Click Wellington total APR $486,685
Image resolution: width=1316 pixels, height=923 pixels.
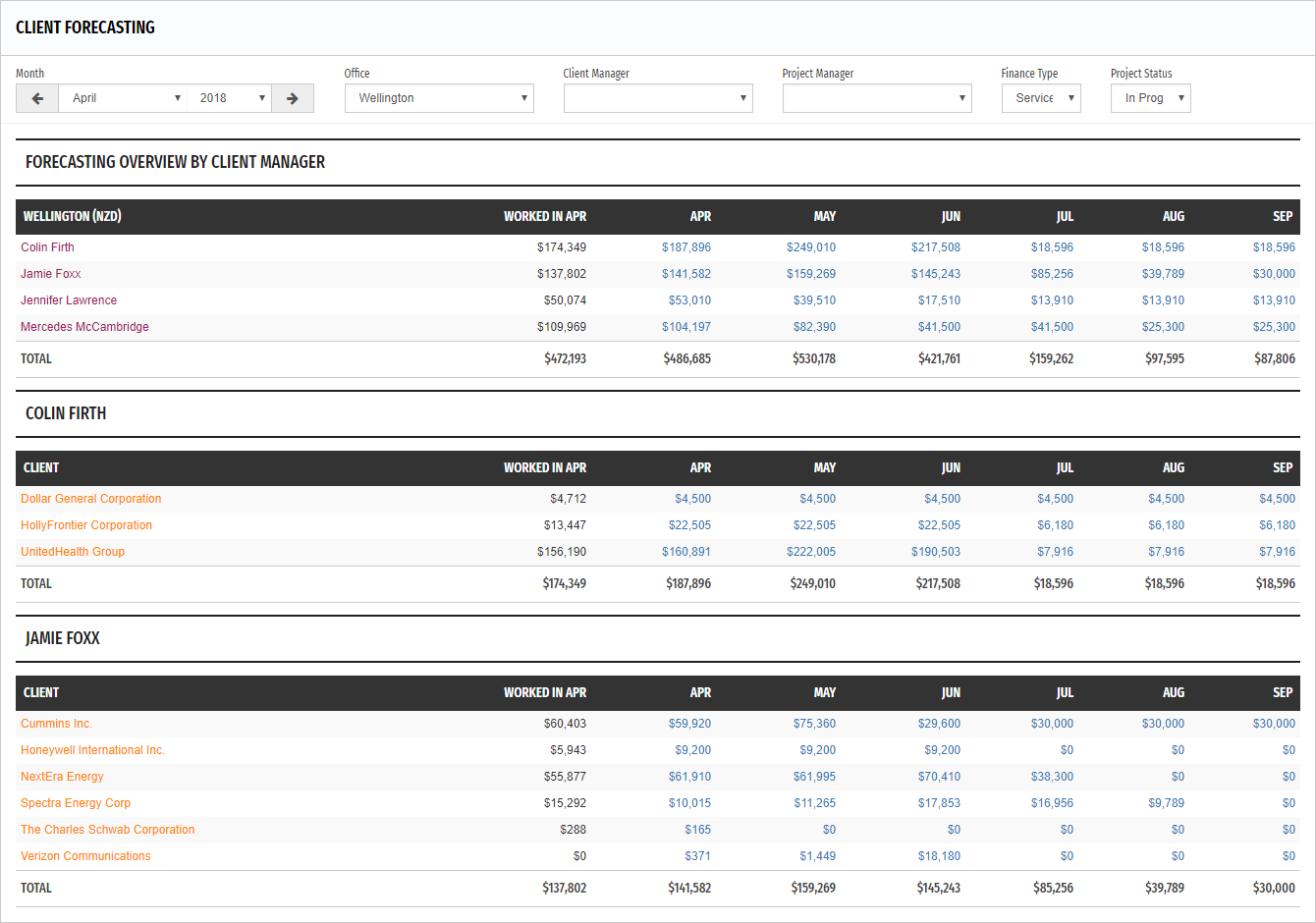click(x=686, y=359)
